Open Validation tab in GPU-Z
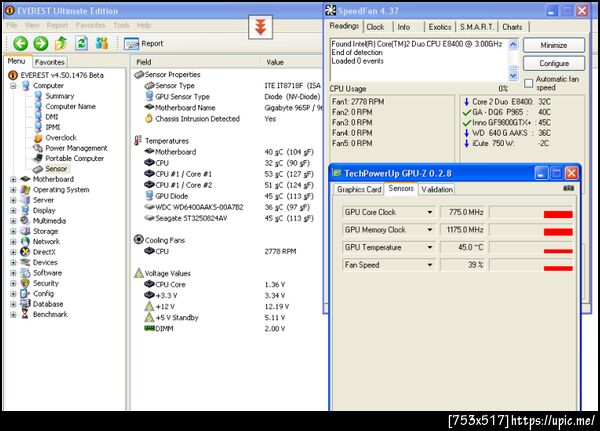The image size is (600, 431). click(437, 189)
